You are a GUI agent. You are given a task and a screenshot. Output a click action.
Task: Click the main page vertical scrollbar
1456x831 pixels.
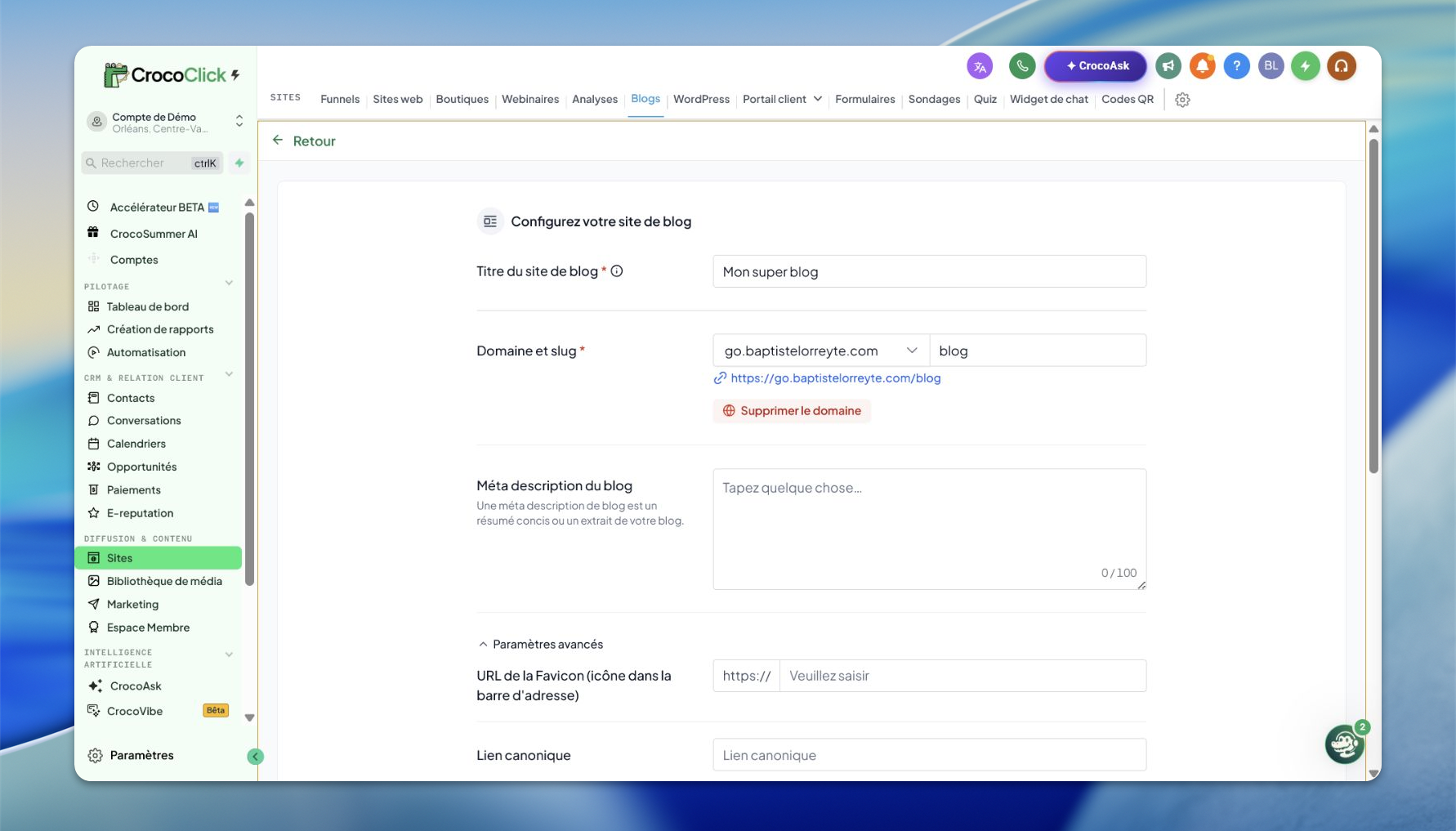[1373, 306]
